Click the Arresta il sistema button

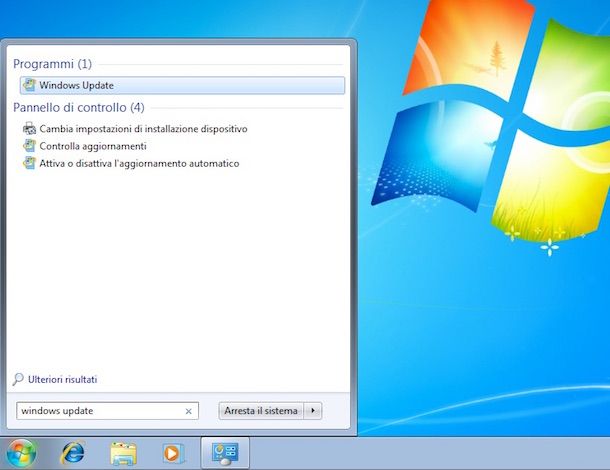(261, 411)
